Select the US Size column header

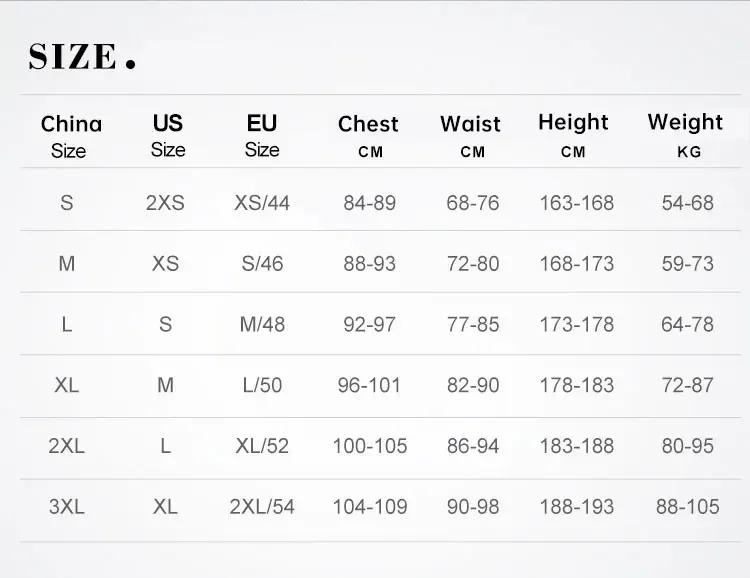167,135
